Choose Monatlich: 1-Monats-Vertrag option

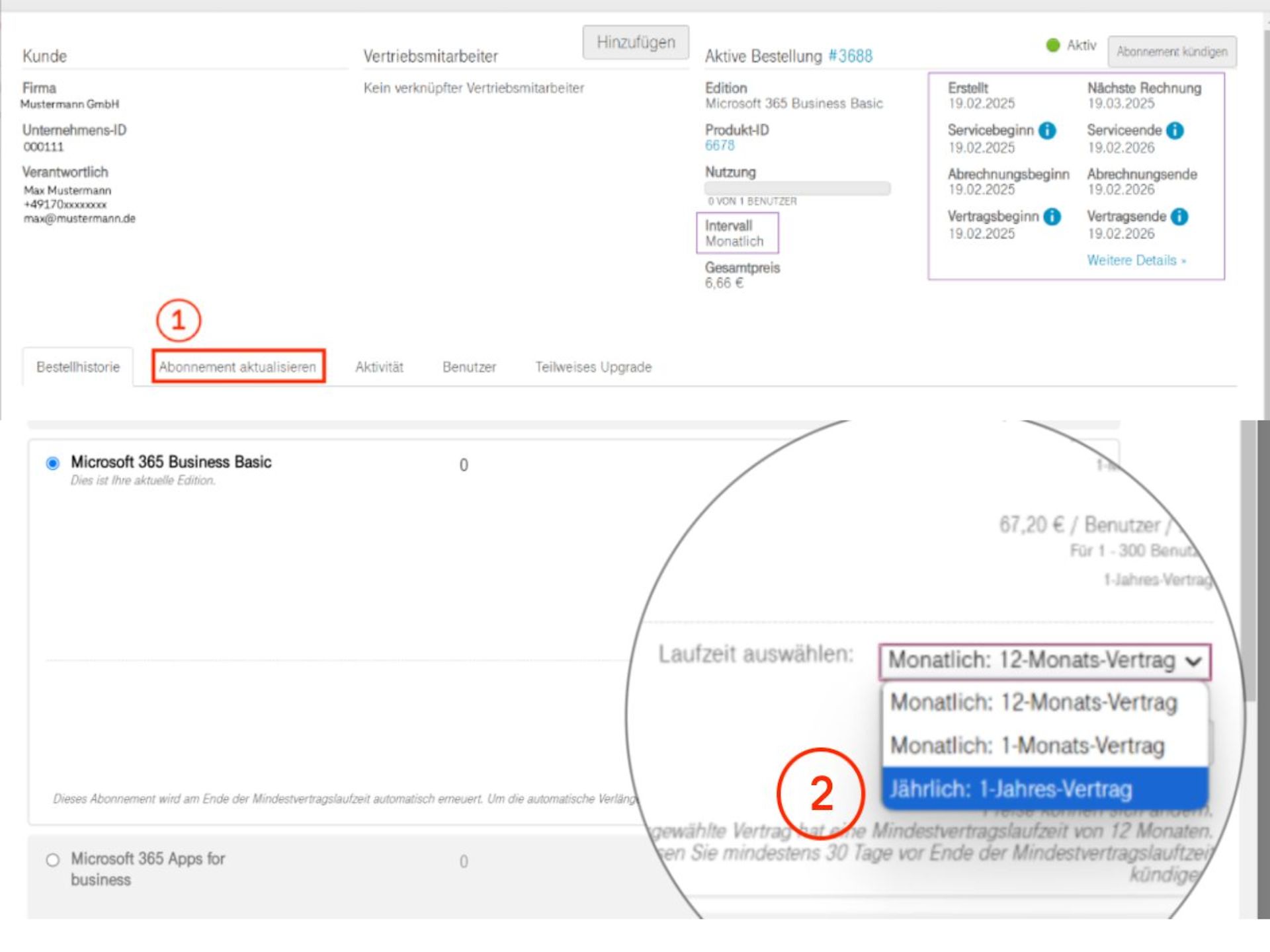(1045, 746)
